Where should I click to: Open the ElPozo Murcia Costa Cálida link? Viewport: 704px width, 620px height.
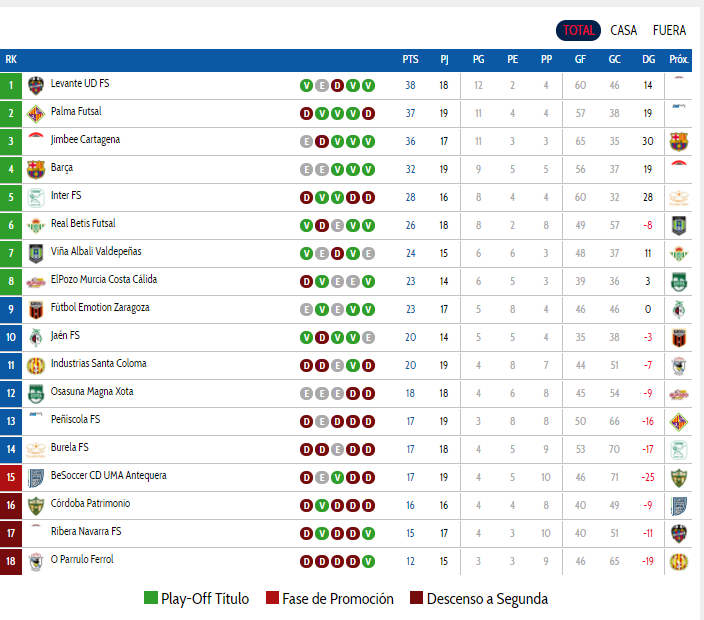click(104, 279)
